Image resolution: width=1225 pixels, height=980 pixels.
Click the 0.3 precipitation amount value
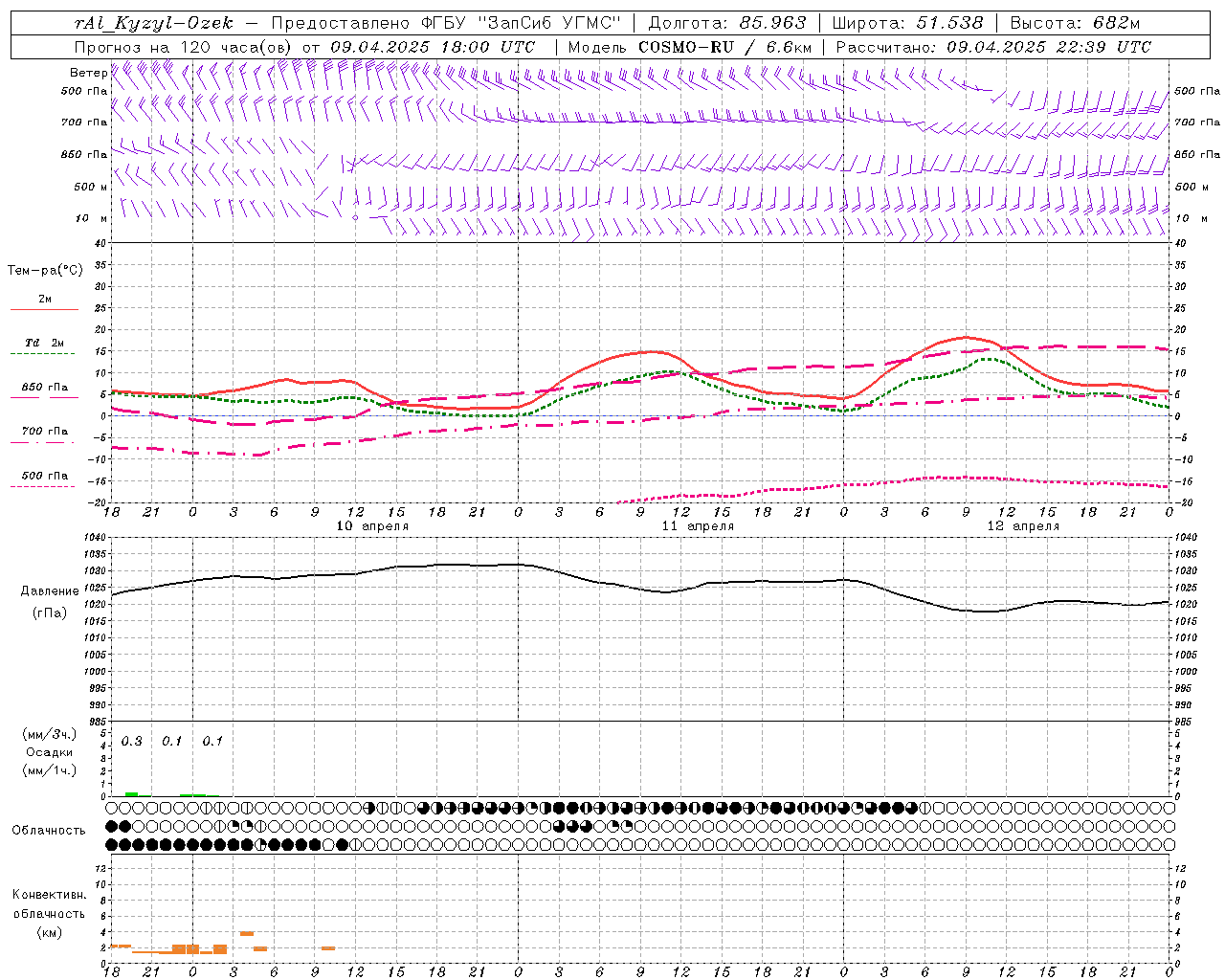tap(132, 742)
